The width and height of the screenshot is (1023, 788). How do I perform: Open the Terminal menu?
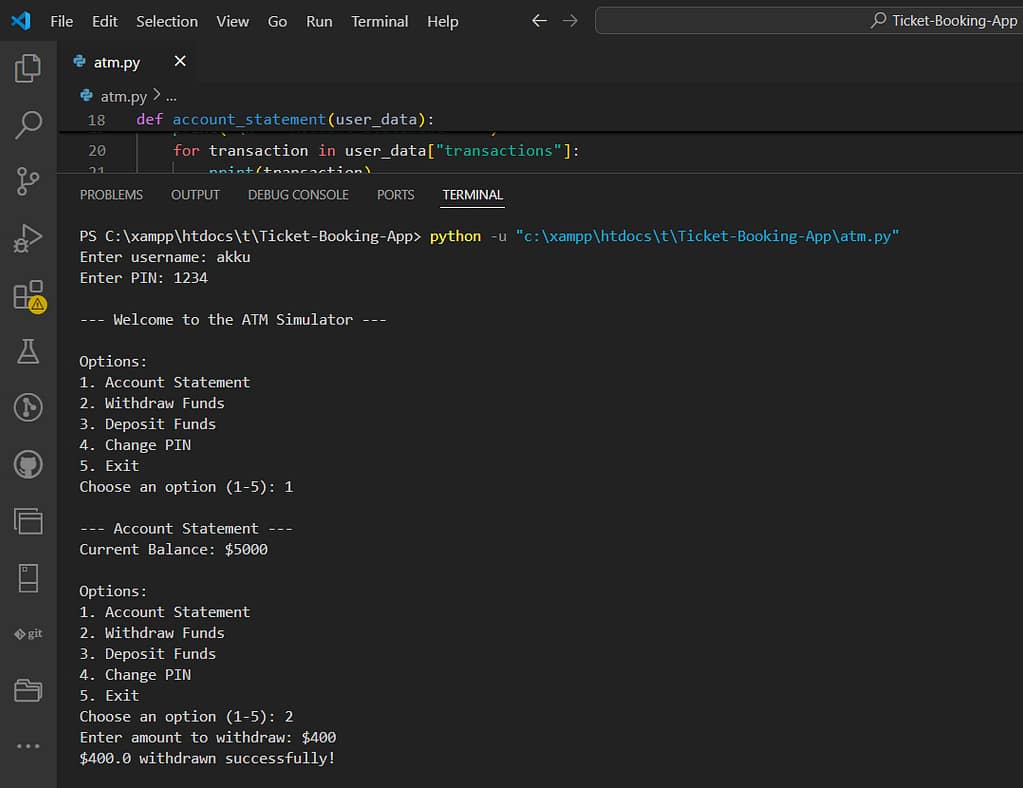[379, 20]
